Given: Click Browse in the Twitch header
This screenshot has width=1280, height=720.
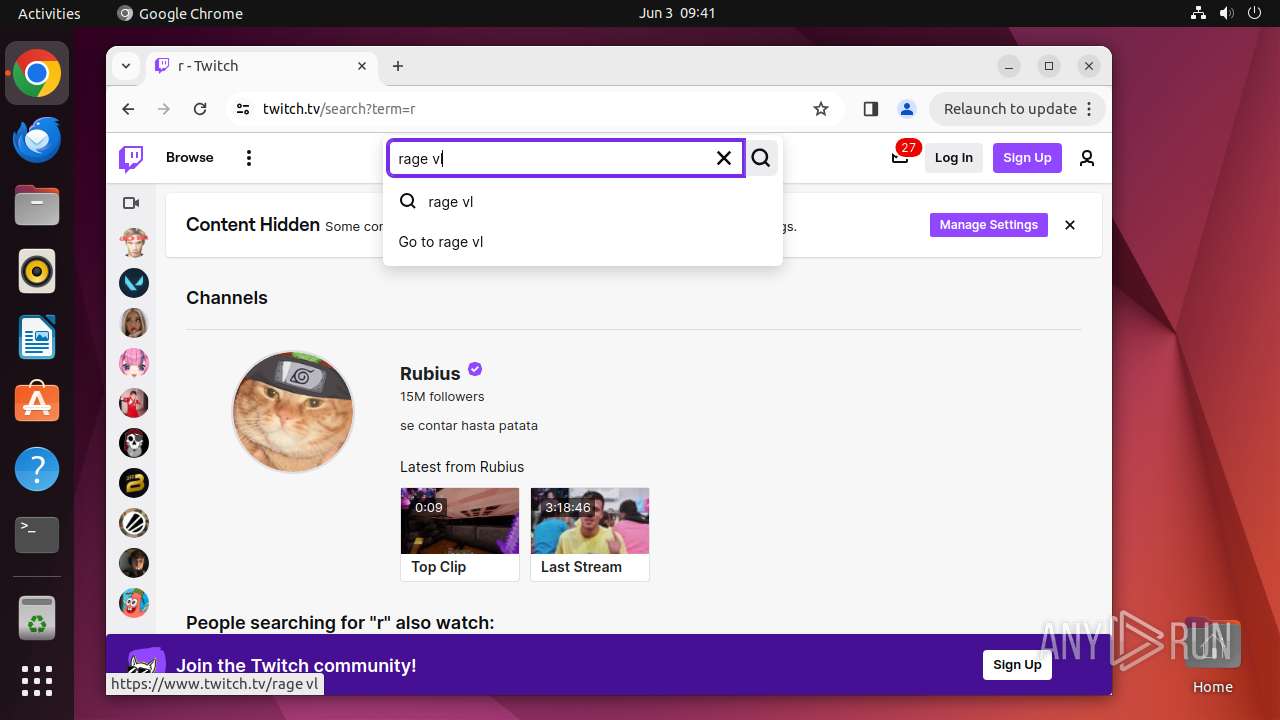Looking at the screenshot, I should pyautogui.click(x=190, y=158).
